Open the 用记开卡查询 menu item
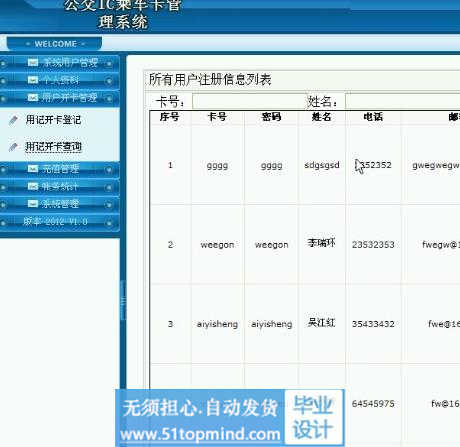This screenshot has height=447, width=460. click(x=53, y=146)
